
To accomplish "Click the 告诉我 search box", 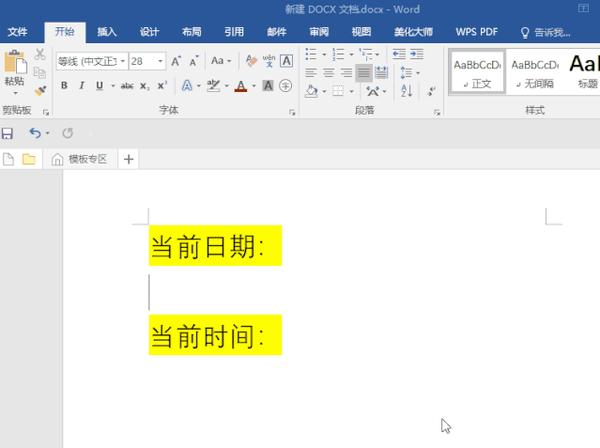I will point(546,33).
